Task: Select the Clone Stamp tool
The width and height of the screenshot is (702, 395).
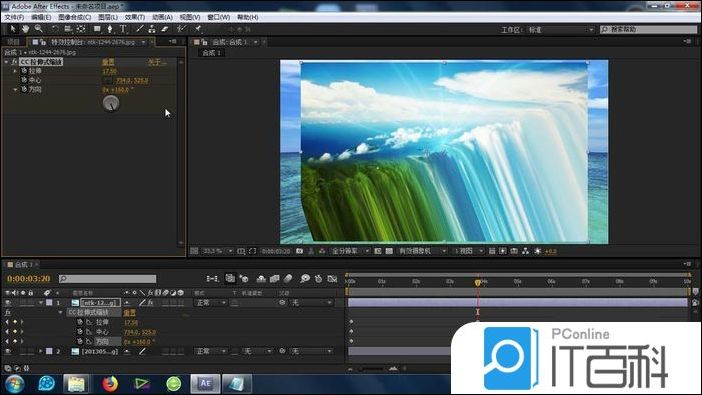Action: (152, 29)
